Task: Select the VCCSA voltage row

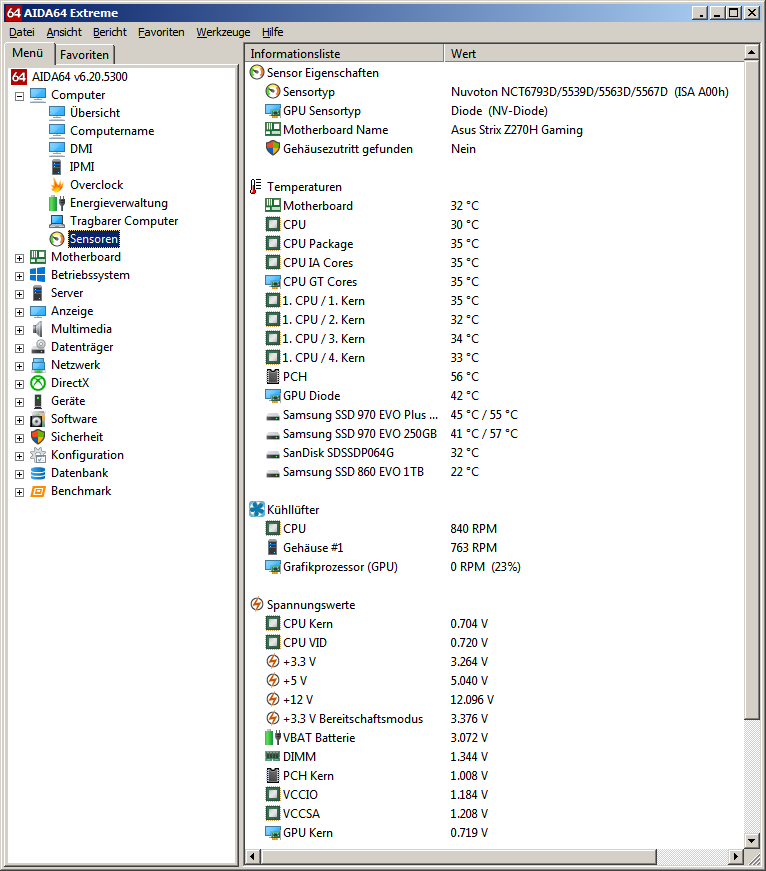Action: [494, 814]
